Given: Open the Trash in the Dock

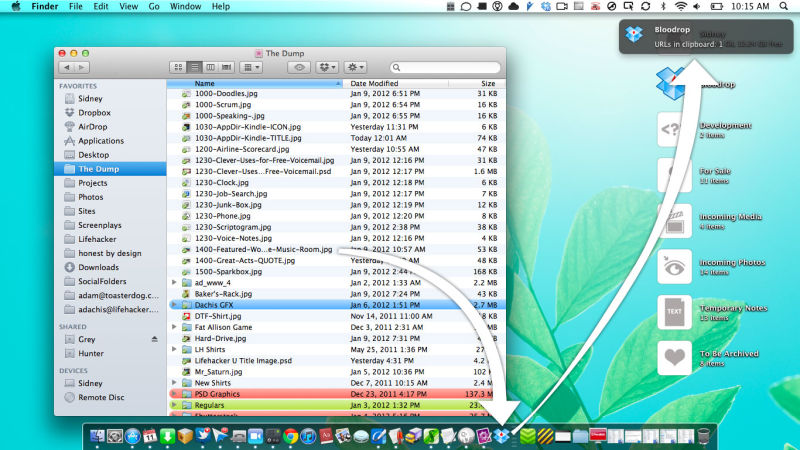Looking at the screenshot, I should (704, 435).
